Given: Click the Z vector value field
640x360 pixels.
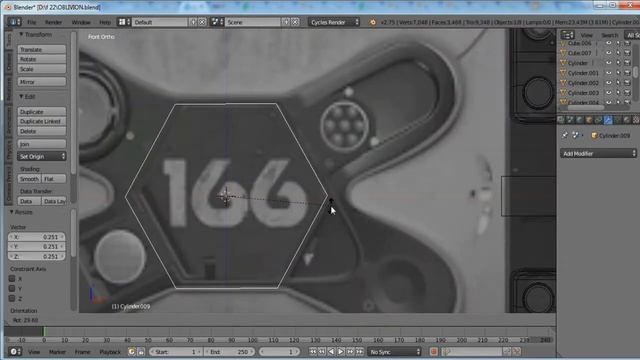Looking at the screenshot, I should coord(36,256).
